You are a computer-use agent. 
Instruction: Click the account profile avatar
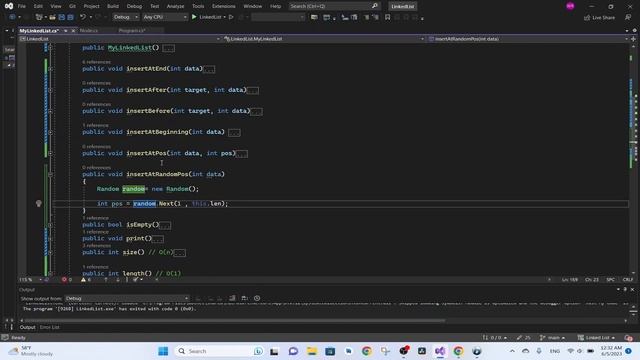click(570, 6)
